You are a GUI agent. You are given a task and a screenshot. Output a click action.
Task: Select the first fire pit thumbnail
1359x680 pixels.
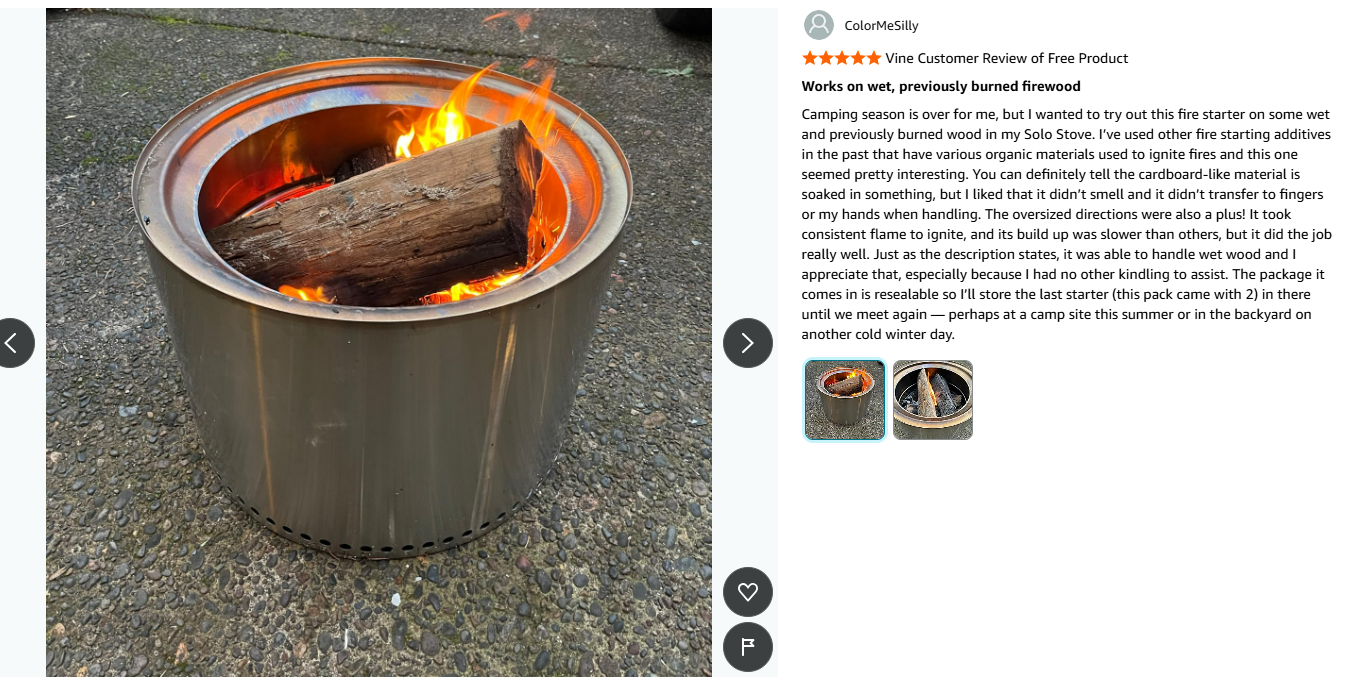click(x=845, y=400)
